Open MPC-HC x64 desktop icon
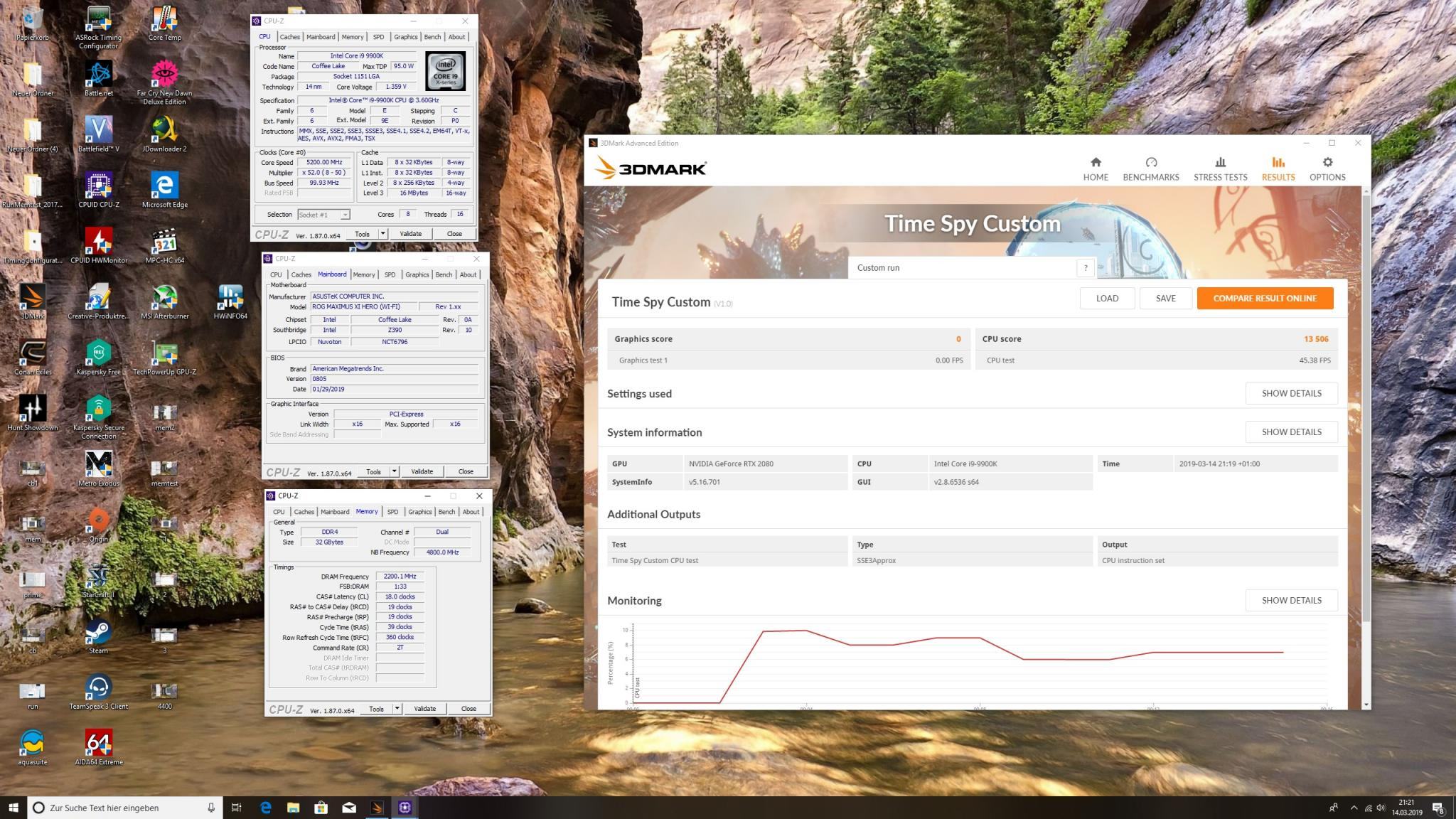The image size is (1456, 819). [164, 245]
